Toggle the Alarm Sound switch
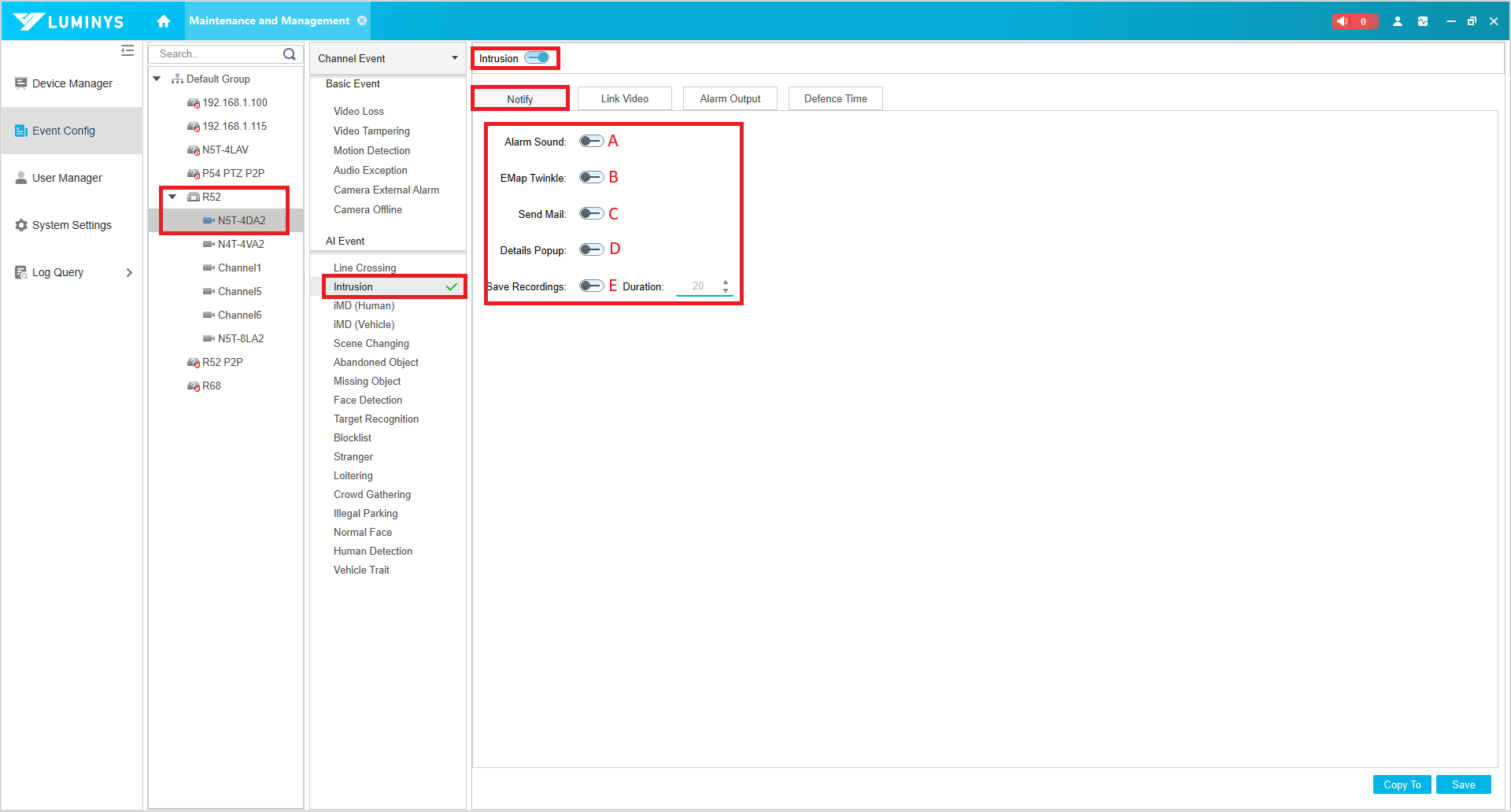Image resolution: width=1511 pixels, height=812 pixels. click(x=591, y=142)
